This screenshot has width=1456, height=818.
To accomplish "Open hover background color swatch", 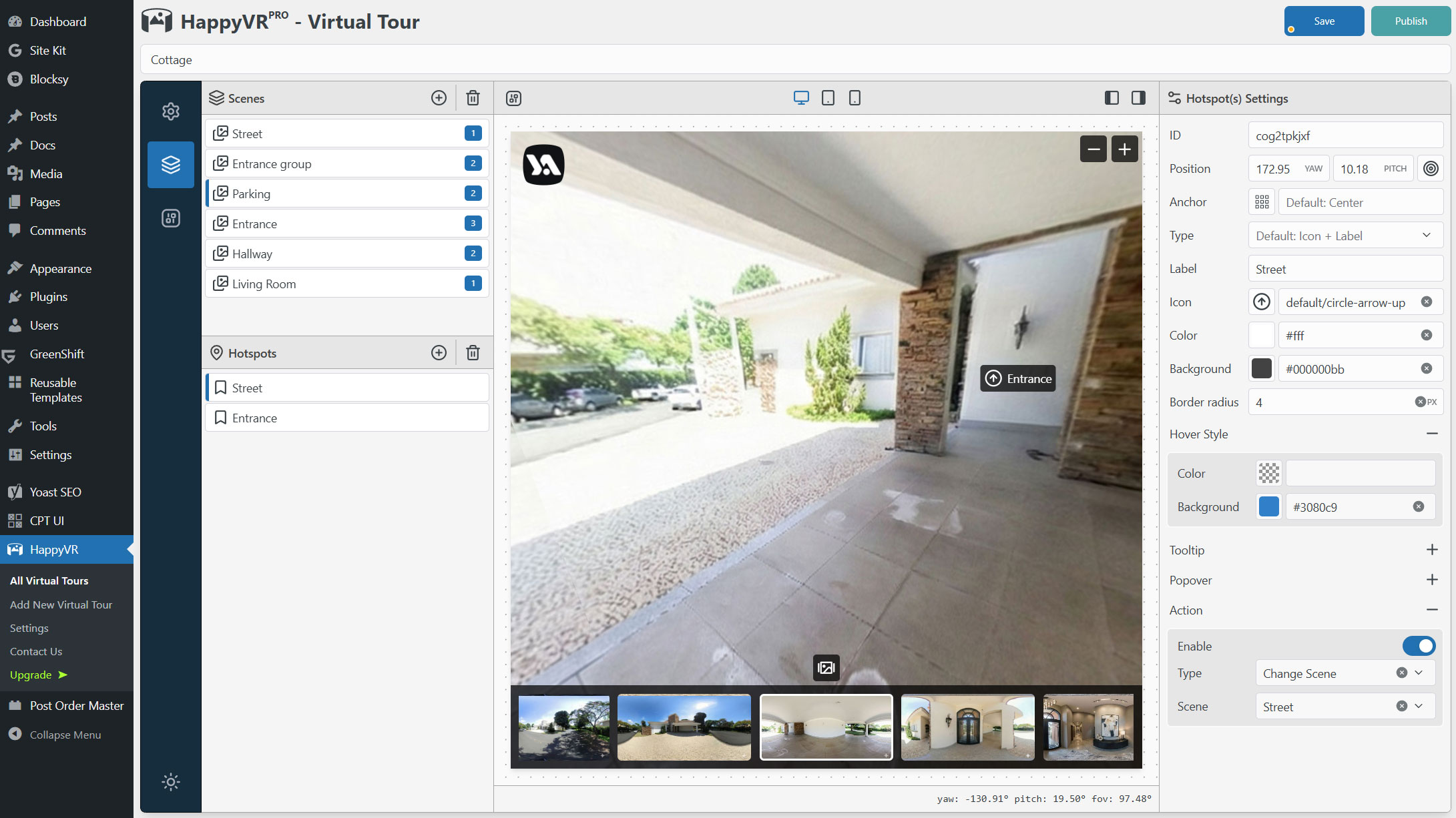I will [x=1268, y=507].
